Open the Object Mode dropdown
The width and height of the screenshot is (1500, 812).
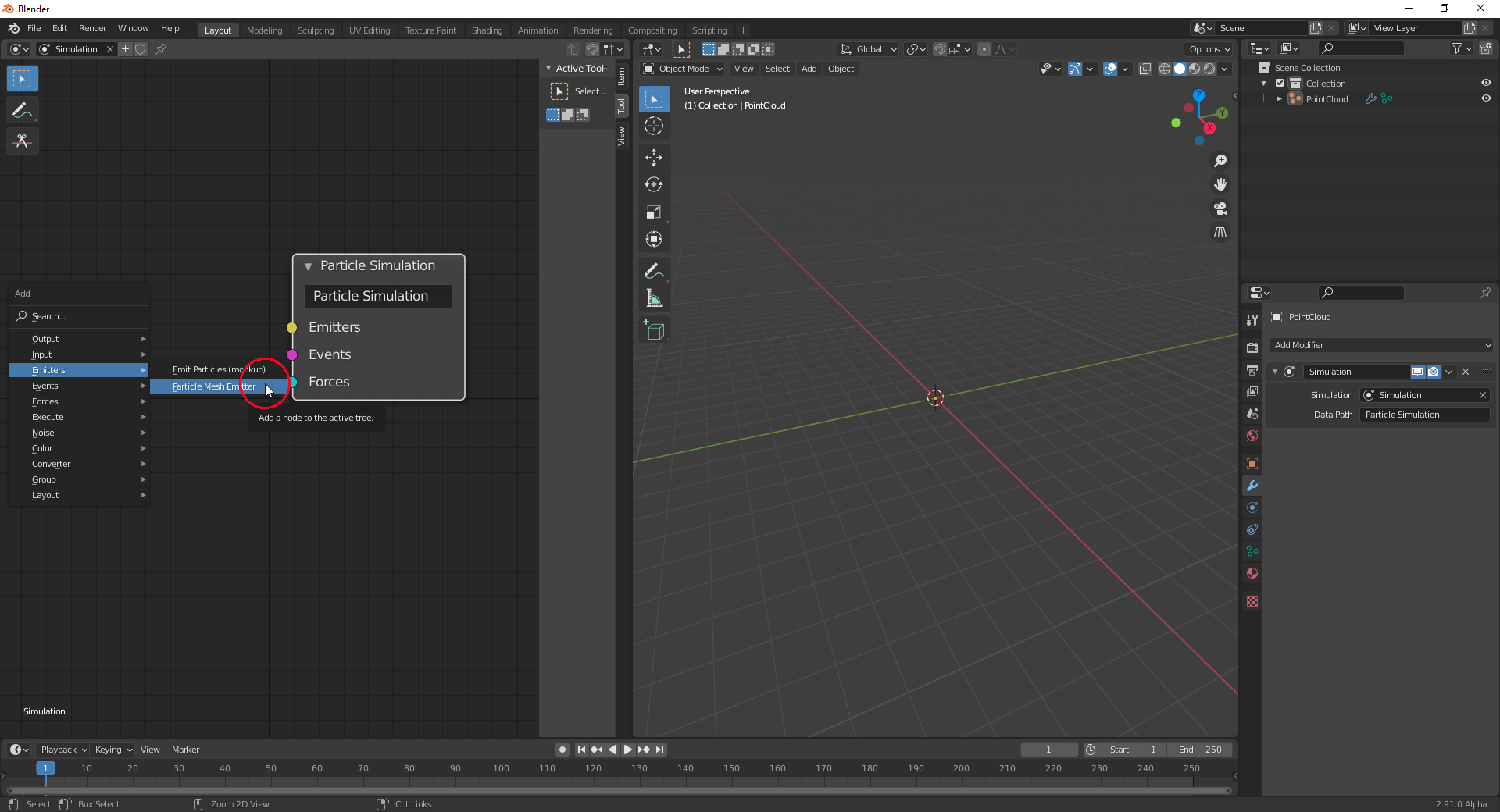tap(683, 69)
